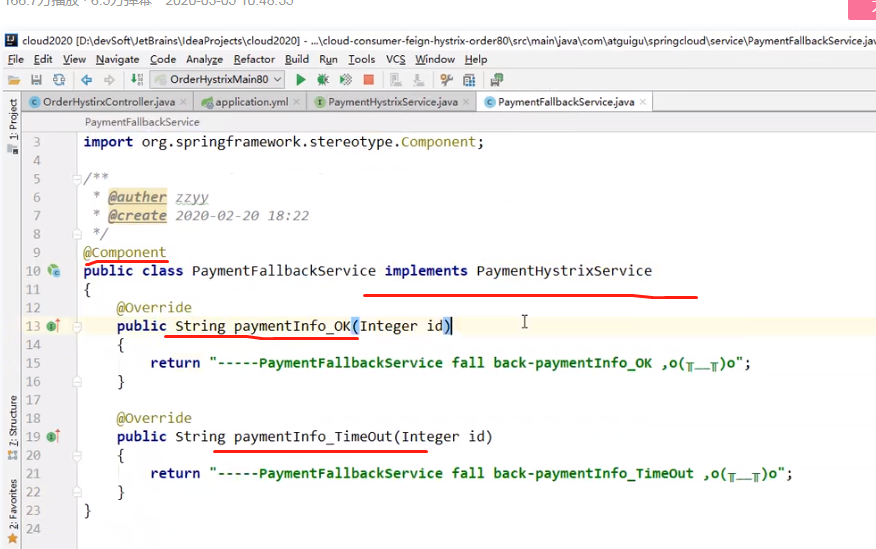
Task: Switch to OrderHystirxController.java tab
Action: pos(109,102)
